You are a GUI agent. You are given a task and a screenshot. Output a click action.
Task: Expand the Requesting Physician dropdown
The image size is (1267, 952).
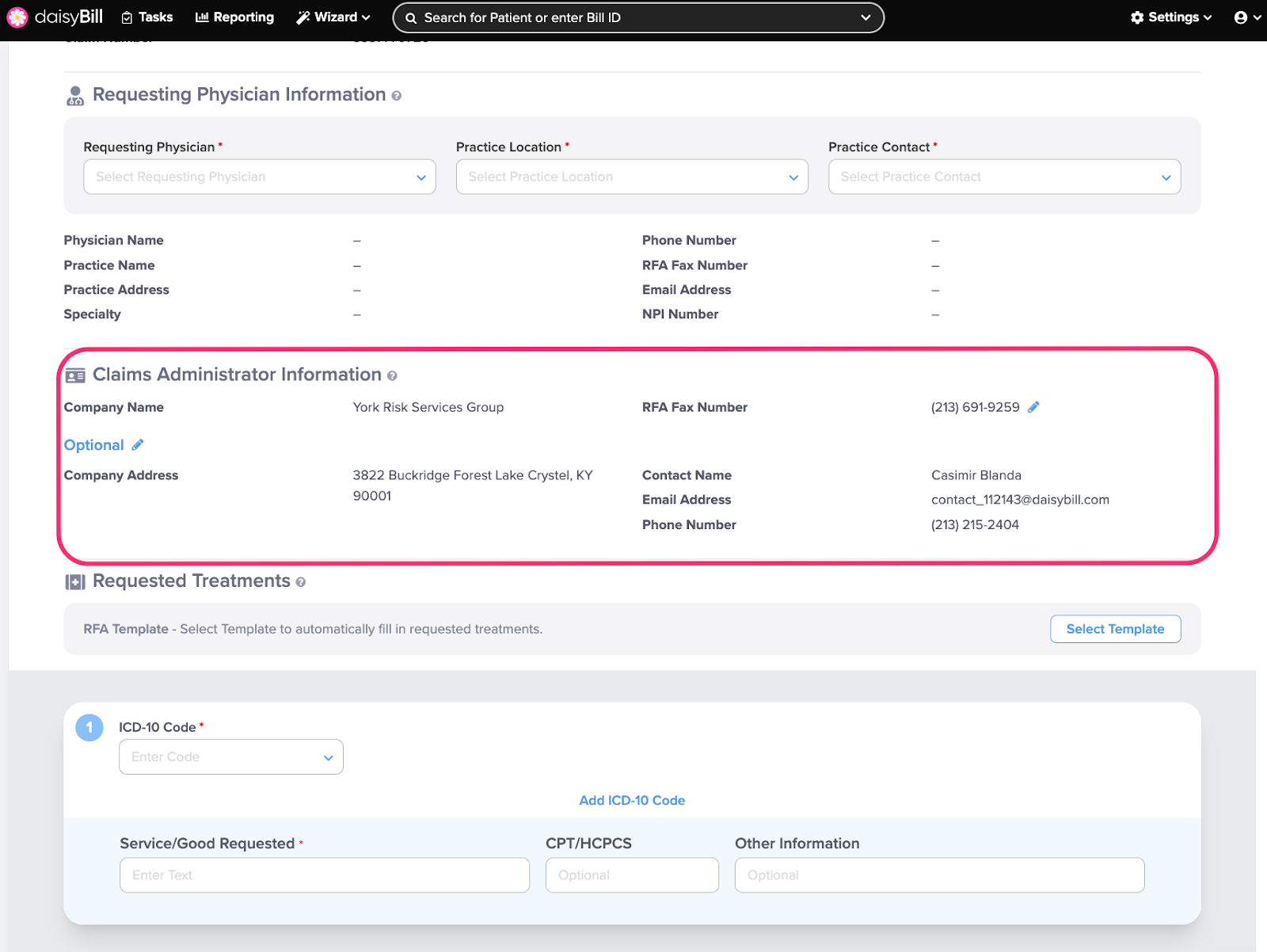click(259, 177)
